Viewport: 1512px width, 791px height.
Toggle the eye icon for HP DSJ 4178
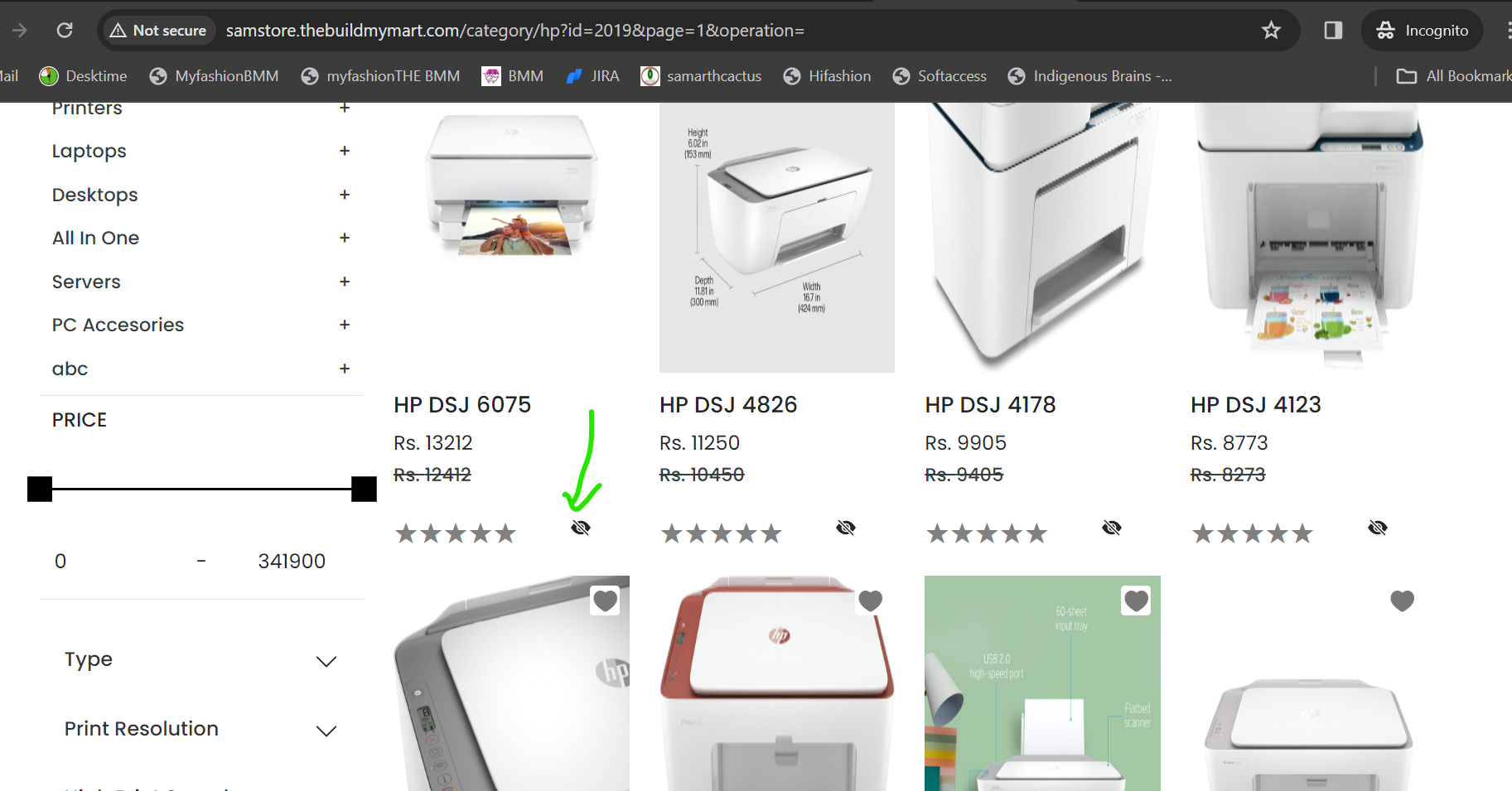tap(1112, 528)
